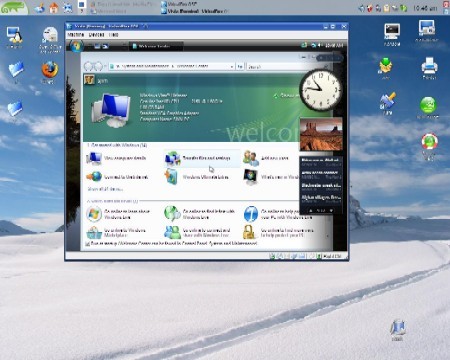Viewport: 450px width, 360px height.
Task: Click the user picture tile in Welcome Center
Action: [x=89, y=80]
